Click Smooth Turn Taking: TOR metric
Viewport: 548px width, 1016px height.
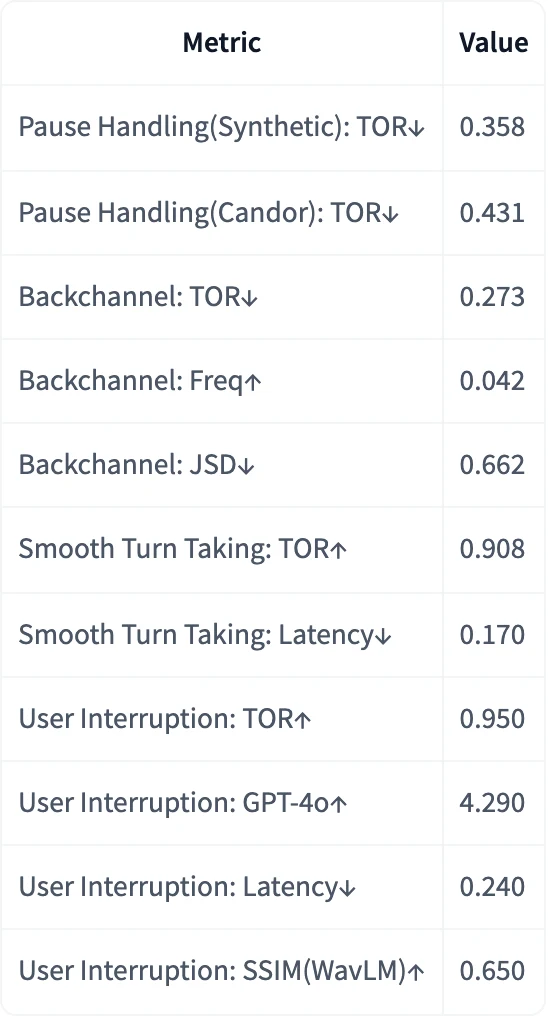(x=183, y=549)
